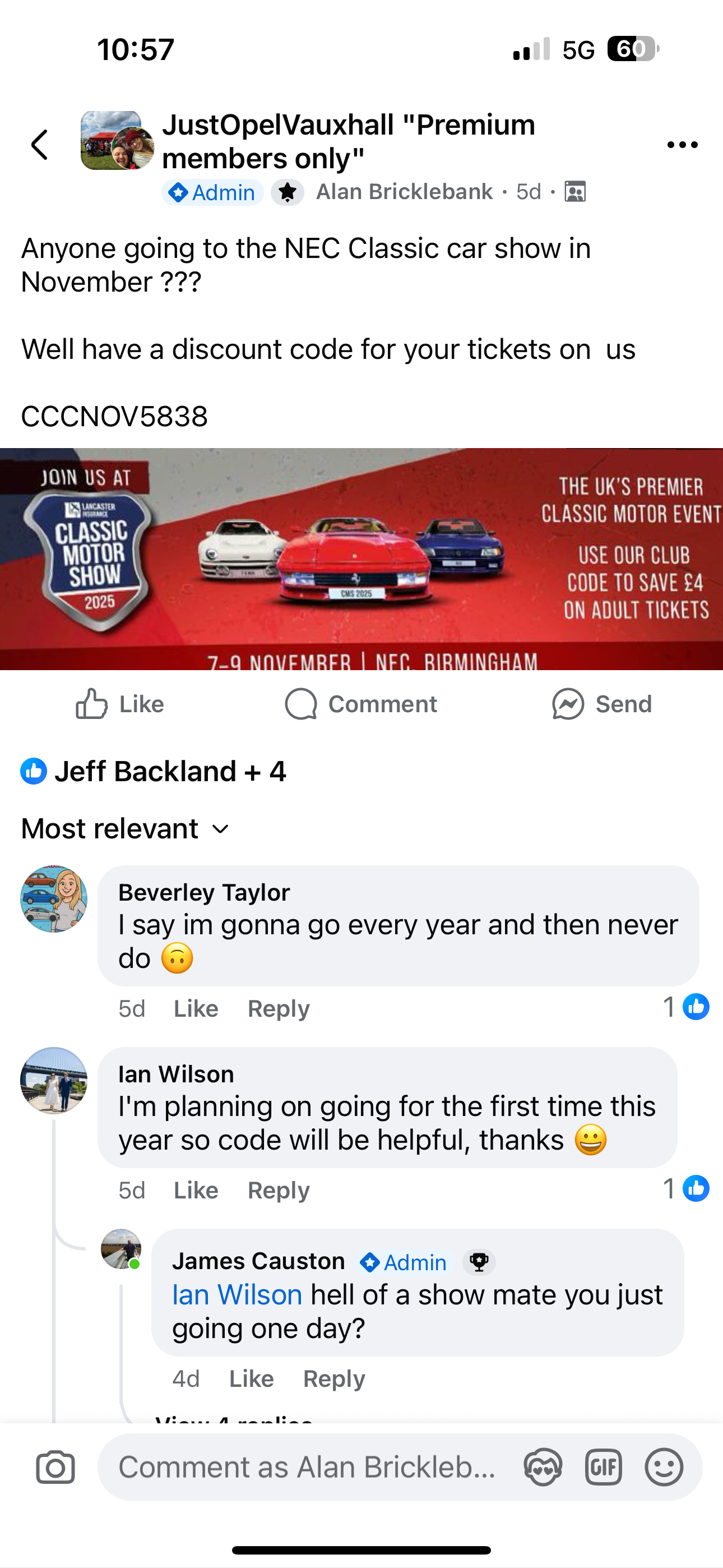This screenshot has height=1568, width=723.
Task: Like the post with thumbs up
Action: [120, 704]
